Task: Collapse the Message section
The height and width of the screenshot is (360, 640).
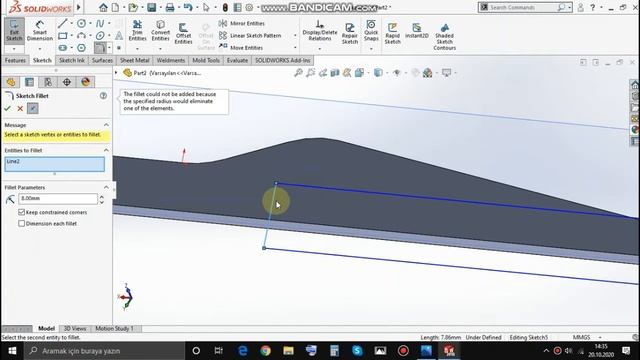Action: click(107, 125)
